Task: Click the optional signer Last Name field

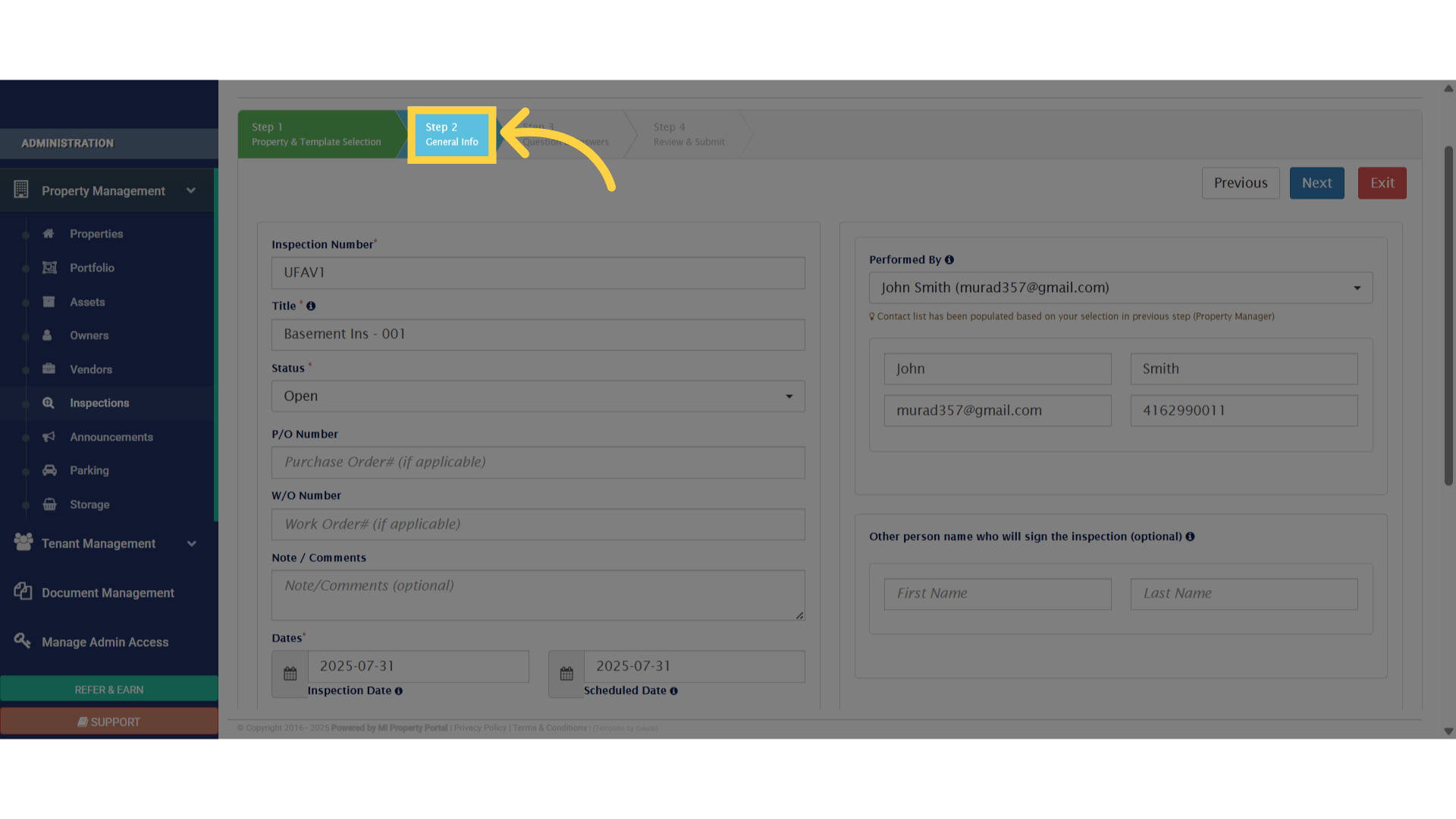Action: pyautogui.click(x=1244, y=594)
